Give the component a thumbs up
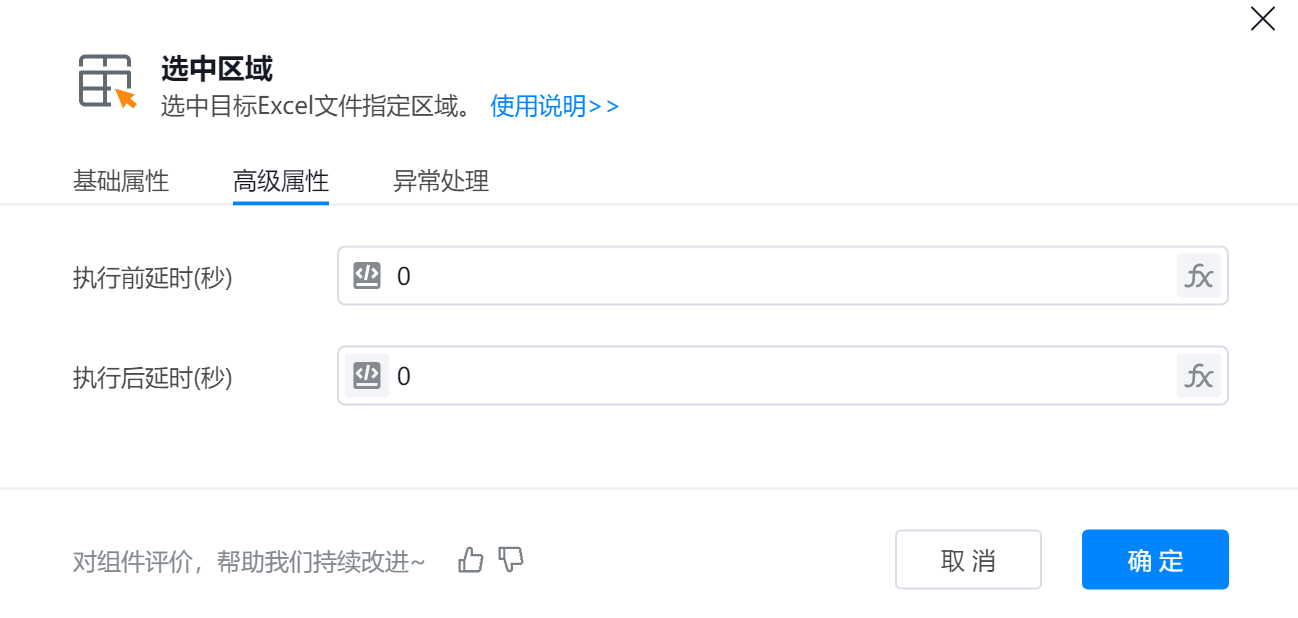 (470, 560)
